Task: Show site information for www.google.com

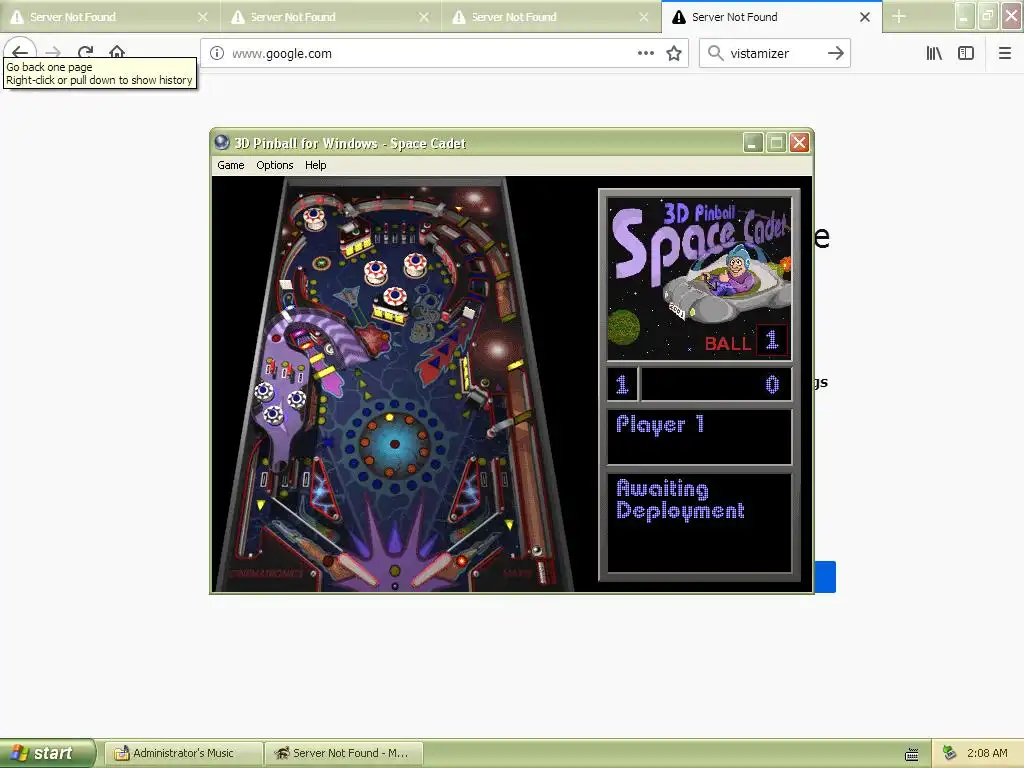Action: point(217,54)
